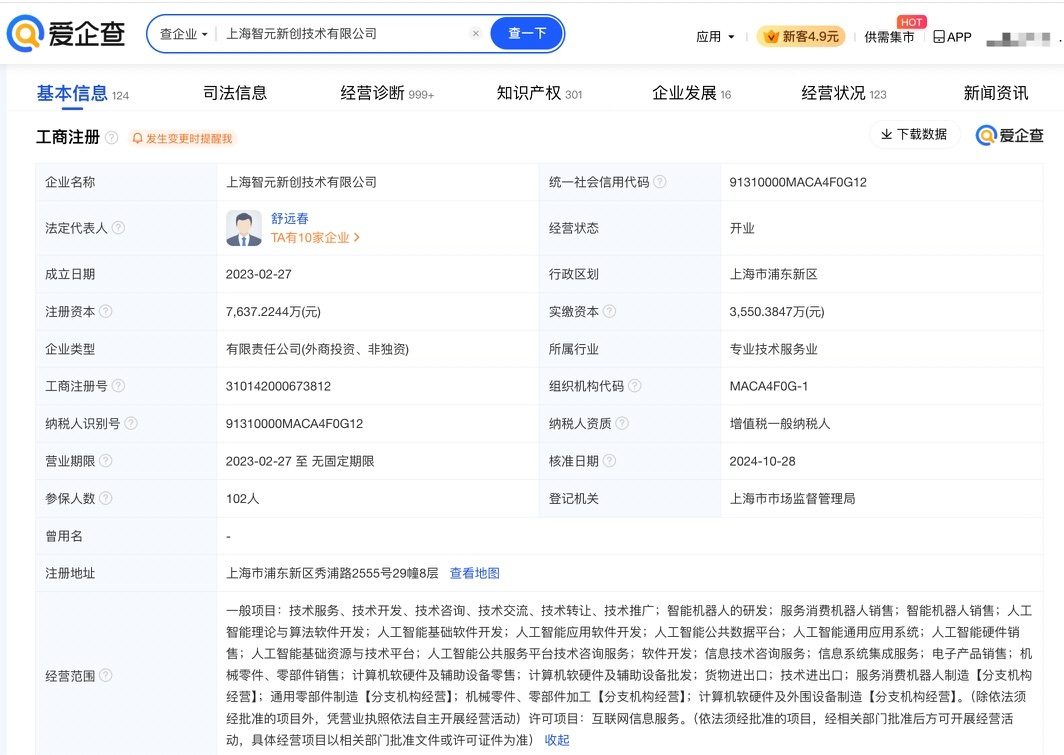Viewport: 1064px width, 755px height.
Task: Clear the search box with X icon
Action: 476,34
